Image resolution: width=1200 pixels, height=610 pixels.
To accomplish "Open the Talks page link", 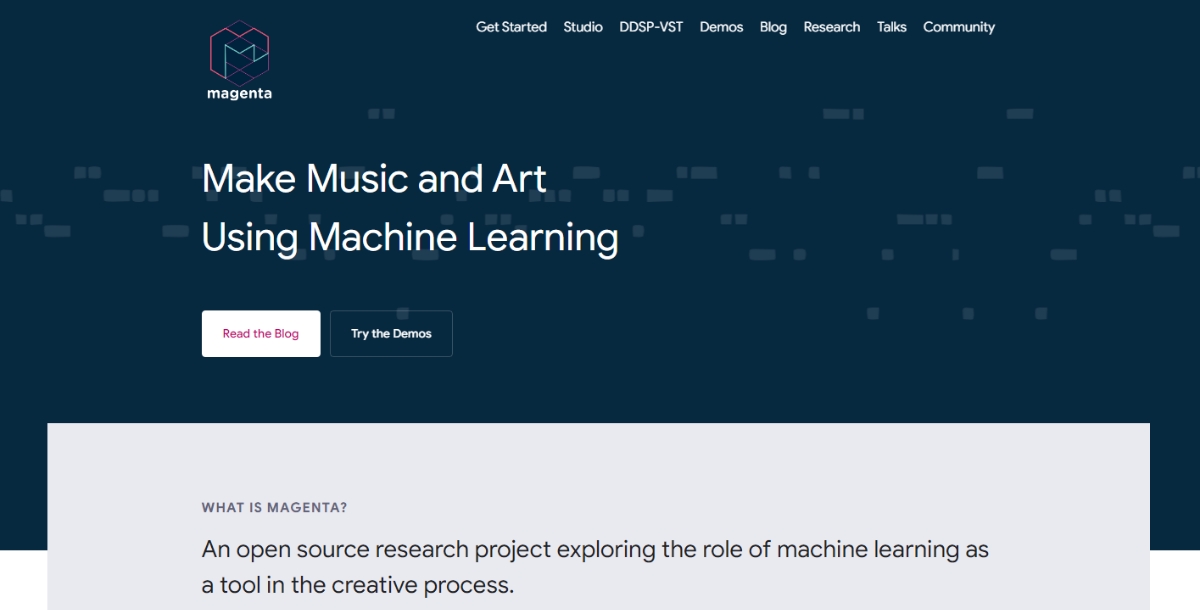I will [891, 27].
